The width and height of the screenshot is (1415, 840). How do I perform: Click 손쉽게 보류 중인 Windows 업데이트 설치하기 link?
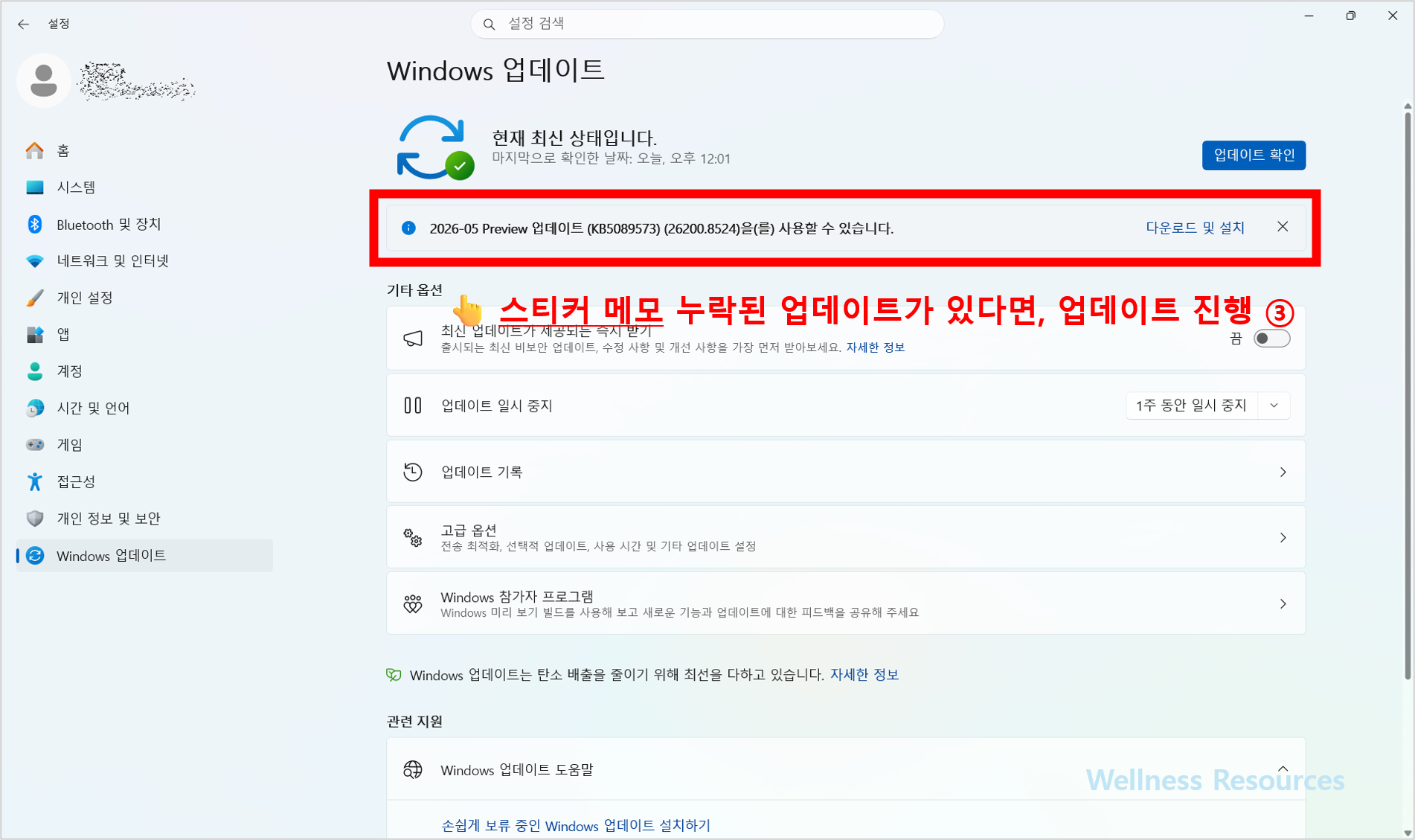point(576,826)
